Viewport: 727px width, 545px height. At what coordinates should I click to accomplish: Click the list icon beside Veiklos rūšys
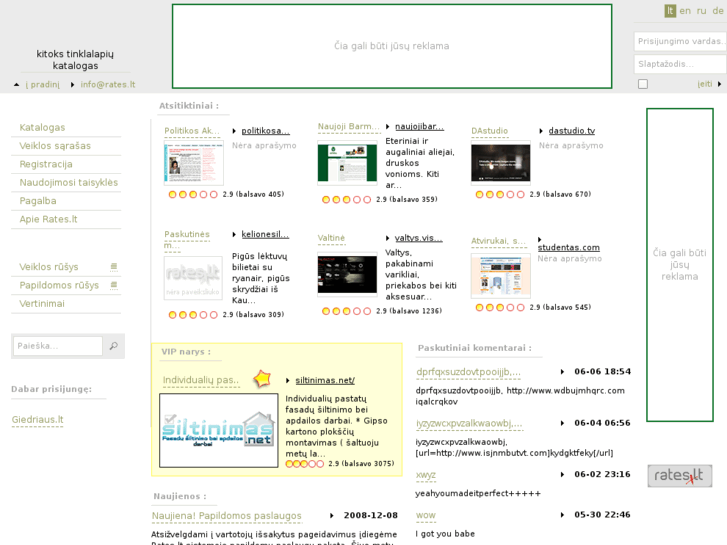(x=114, y=267)
